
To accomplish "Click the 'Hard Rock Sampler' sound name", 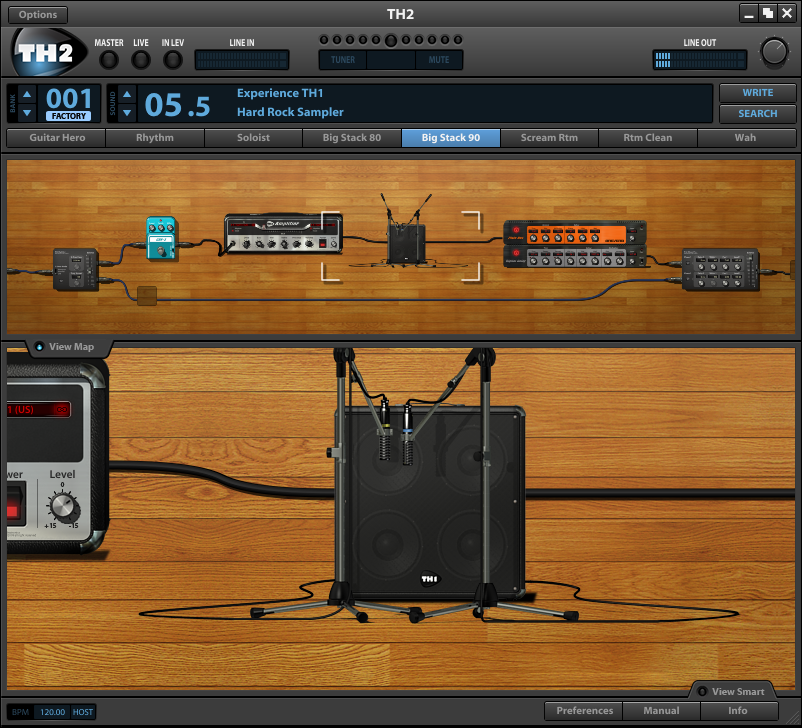I will [x=290, y=112].
